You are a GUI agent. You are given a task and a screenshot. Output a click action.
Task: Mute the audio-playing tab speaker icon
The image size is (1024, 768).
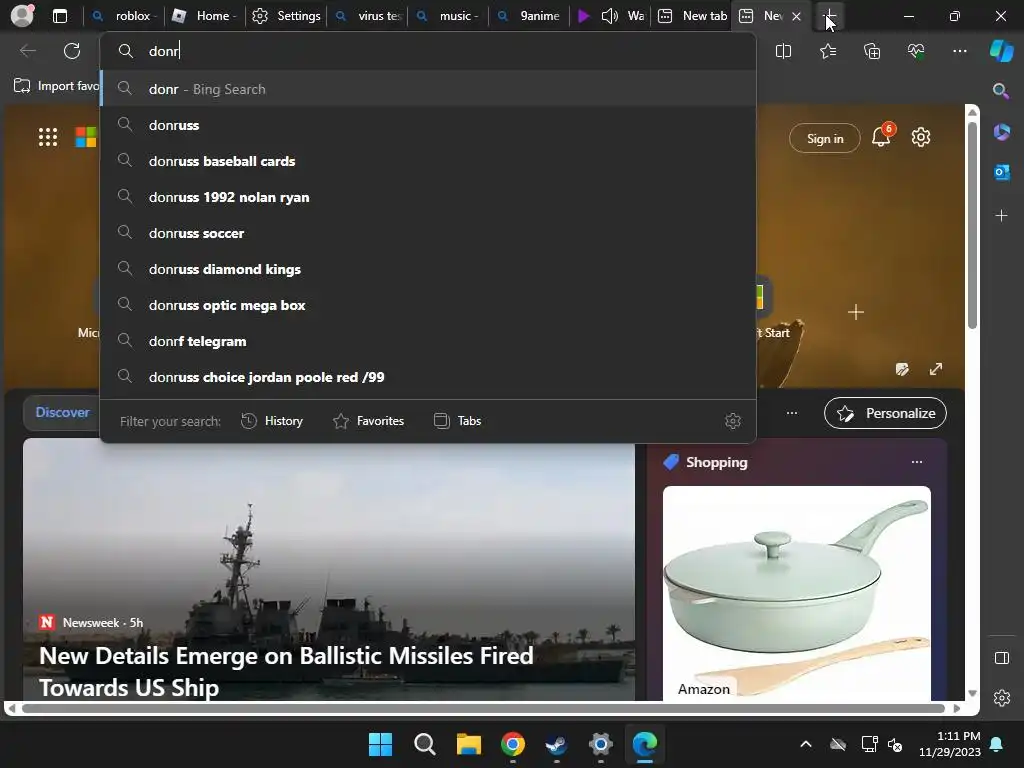tap(609, 16)
